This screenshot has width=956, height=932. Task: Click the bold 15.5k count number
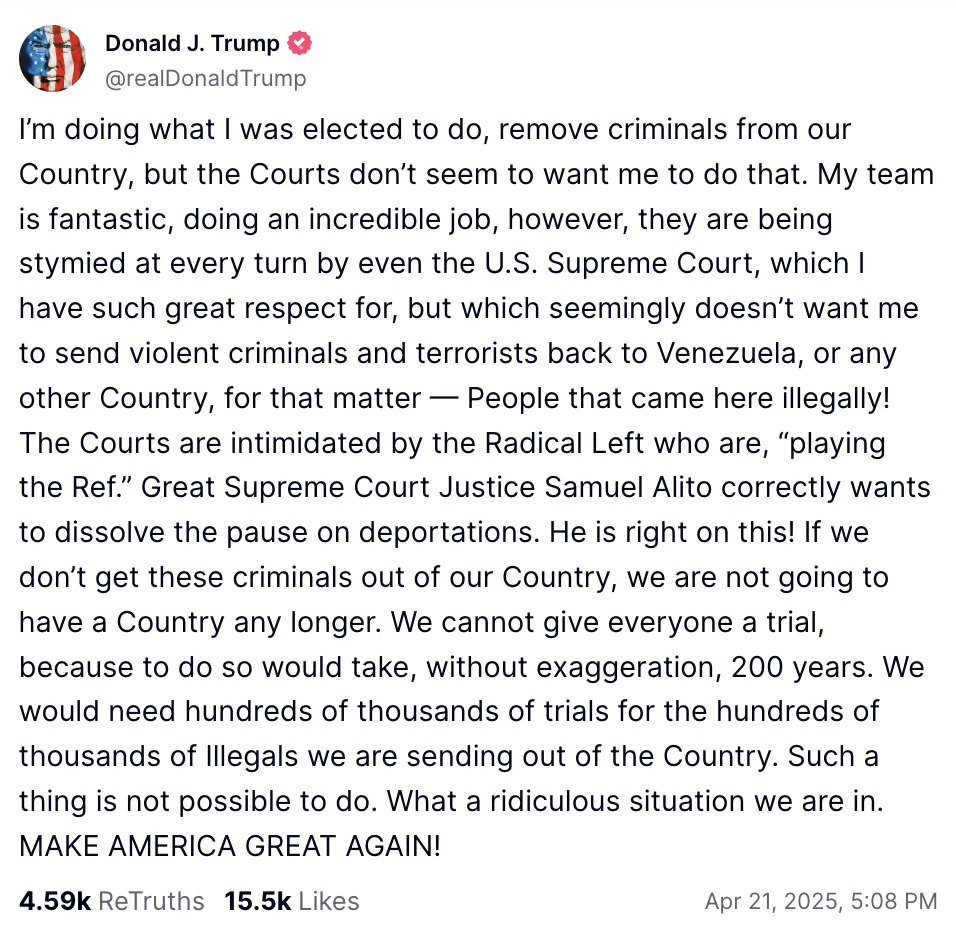click(257, 901)
